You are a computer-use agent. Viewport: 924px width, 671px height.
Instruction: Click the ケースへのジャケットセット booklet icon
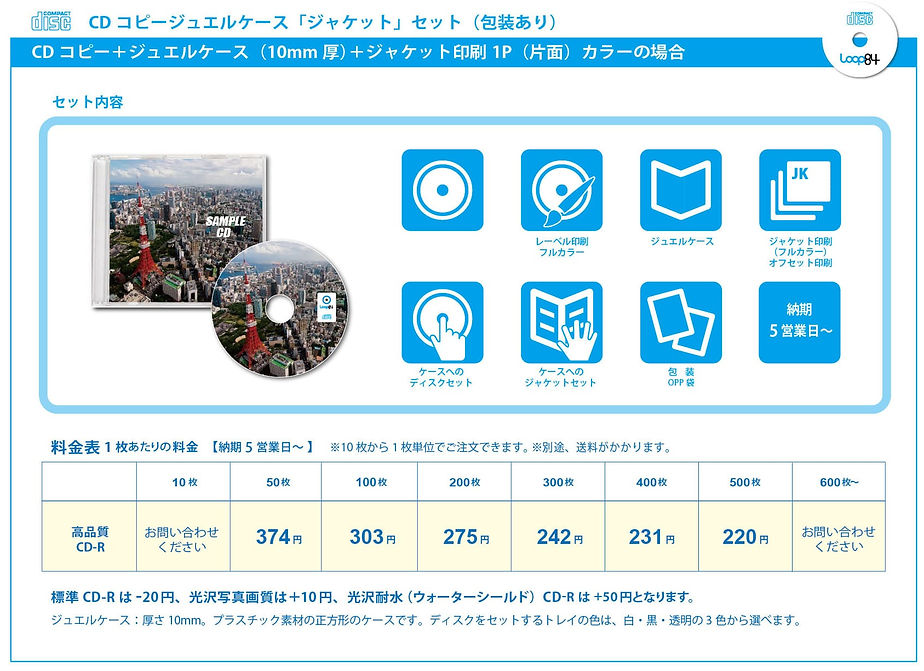point(562,322)
